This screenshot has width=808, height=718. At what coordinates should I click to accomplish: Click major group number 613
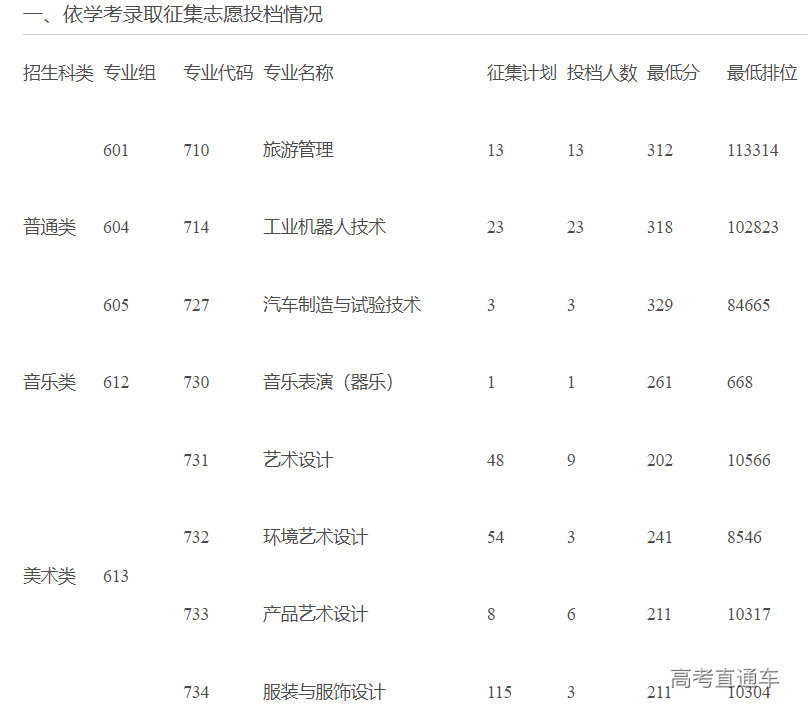[116, 576]
